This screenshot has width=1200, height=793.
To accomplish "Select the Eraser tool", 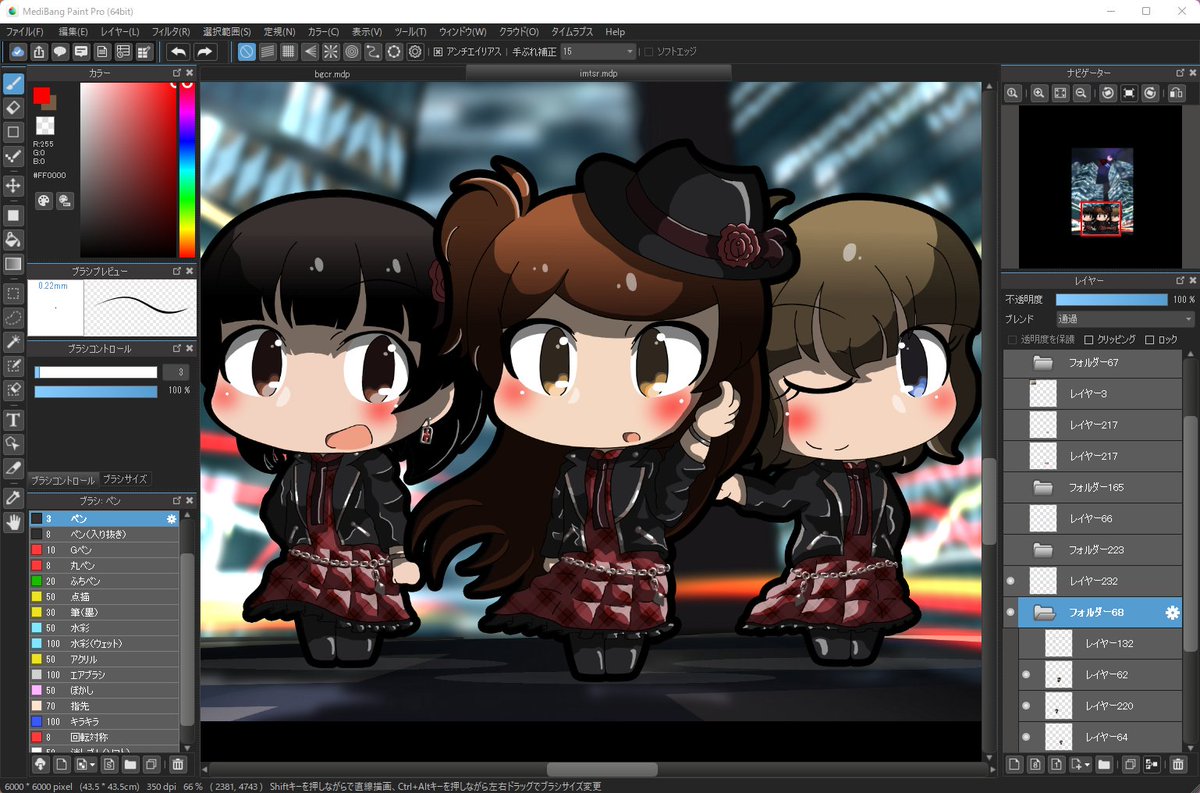I will click(x=13, y=107).
